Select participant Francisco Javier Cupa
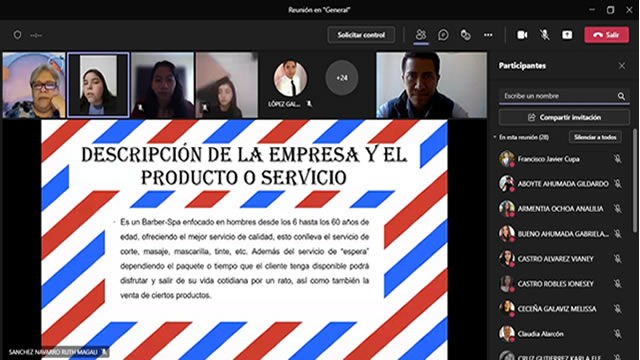 560,159
